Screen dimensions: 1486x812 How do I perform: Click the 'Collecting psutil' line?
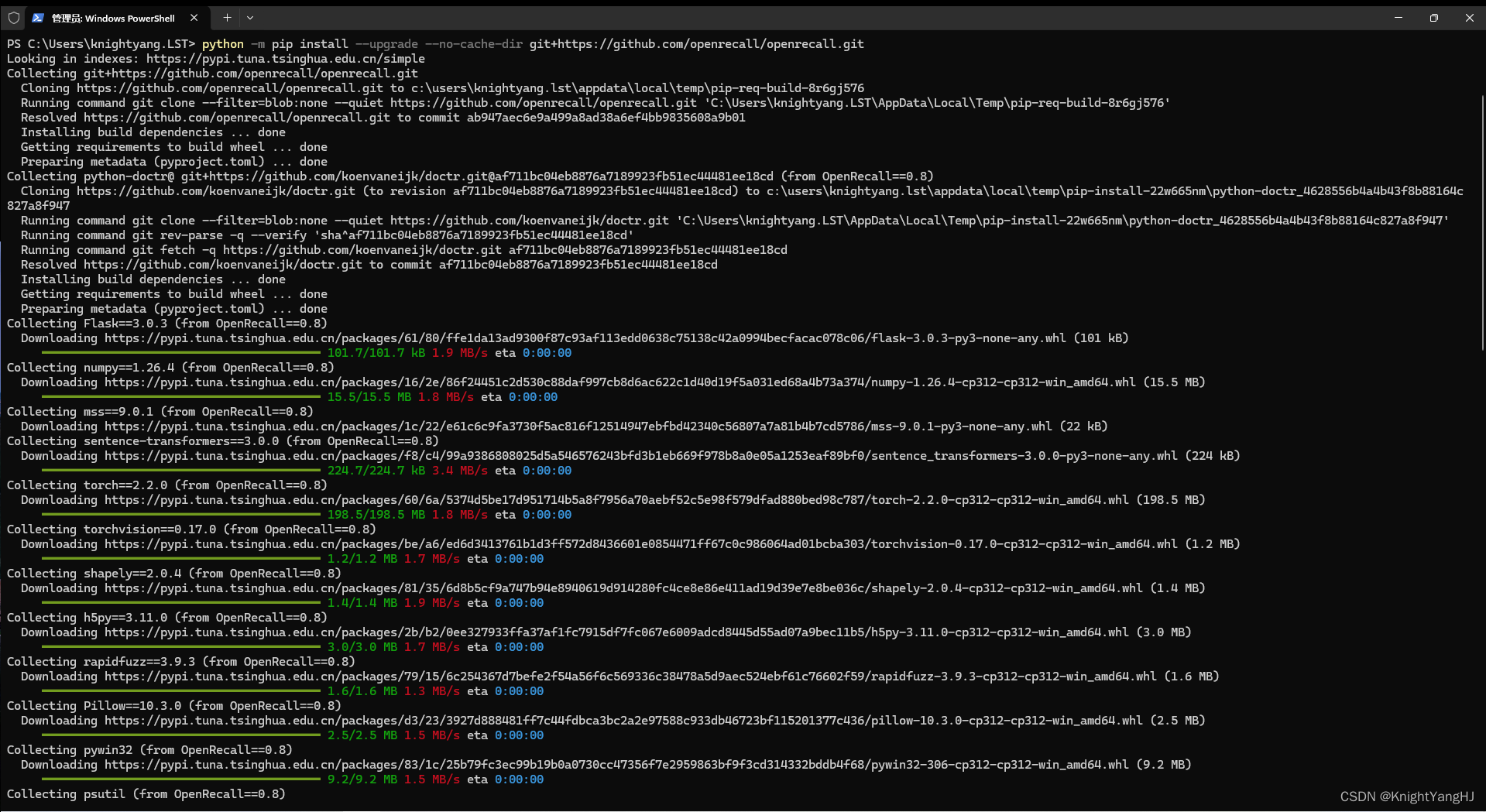146,794
